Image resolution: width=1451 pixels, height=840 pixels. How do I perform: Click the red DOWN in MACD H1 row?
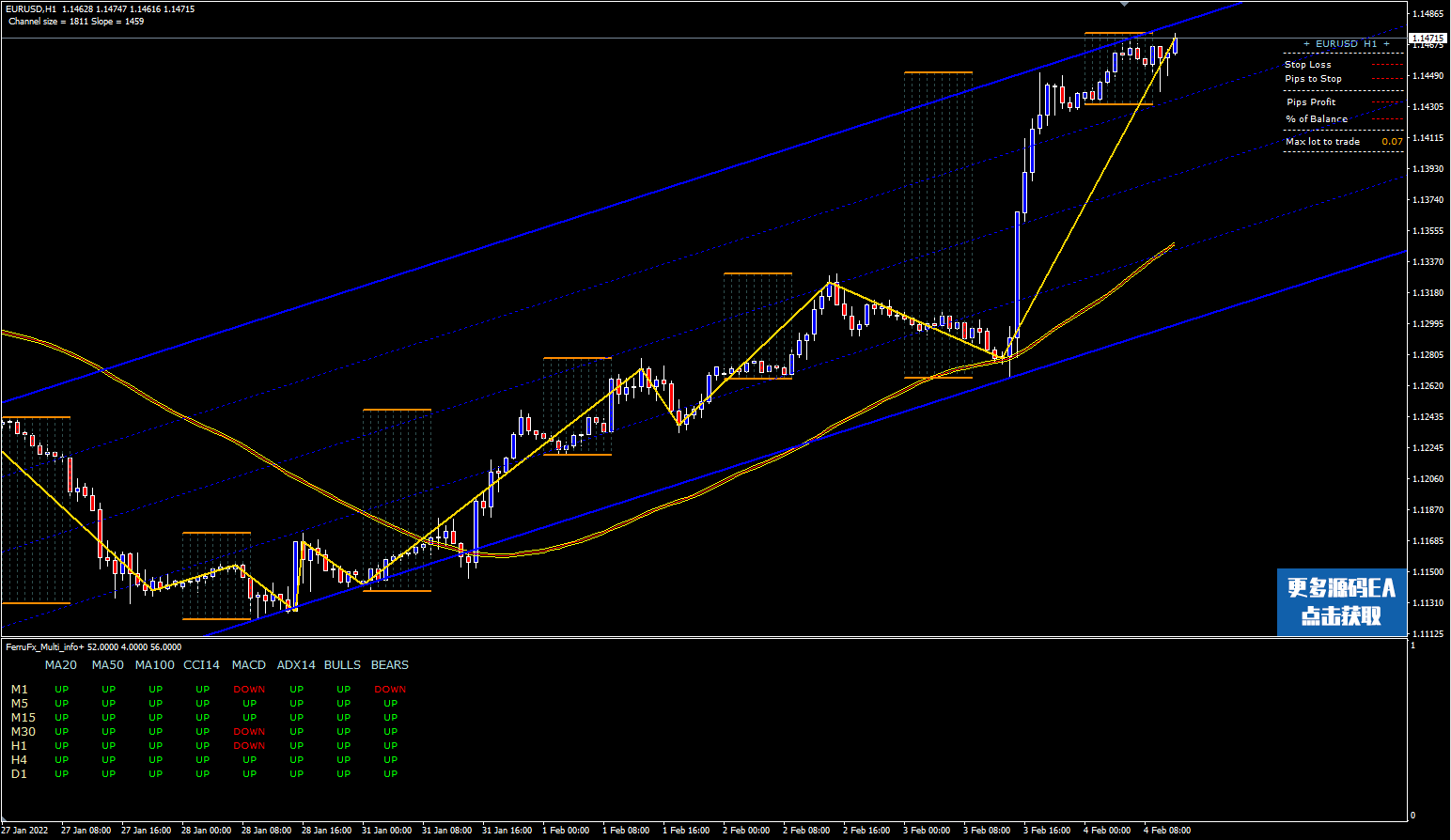tap(249, 746)
